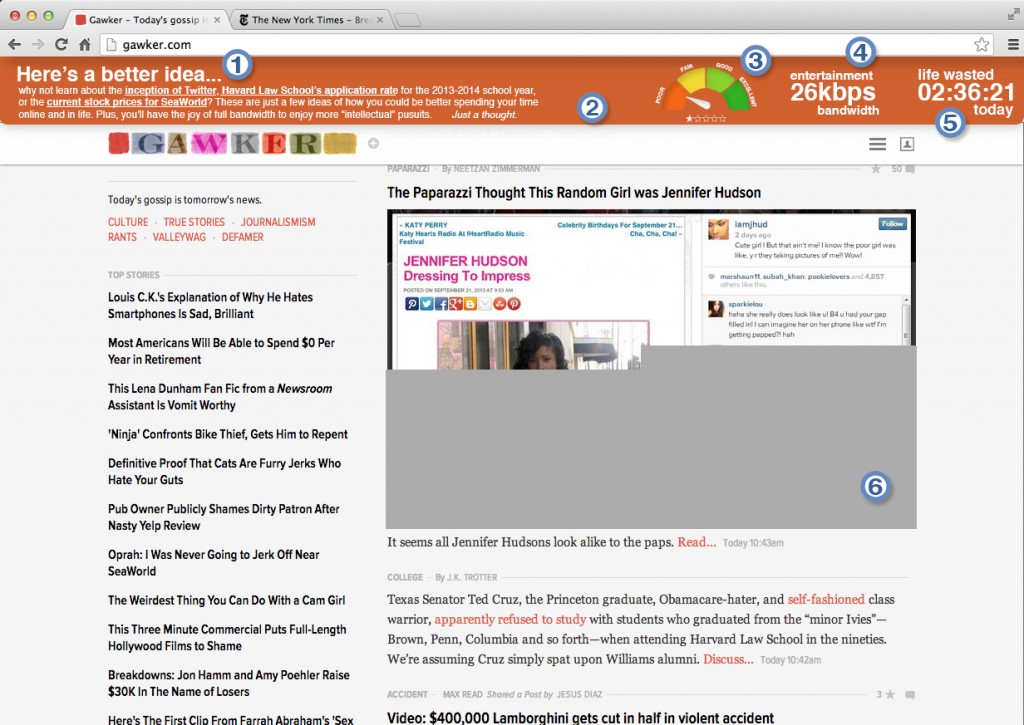Open the TRUE STORIES section
The image size is (1024, 725).
194,222
